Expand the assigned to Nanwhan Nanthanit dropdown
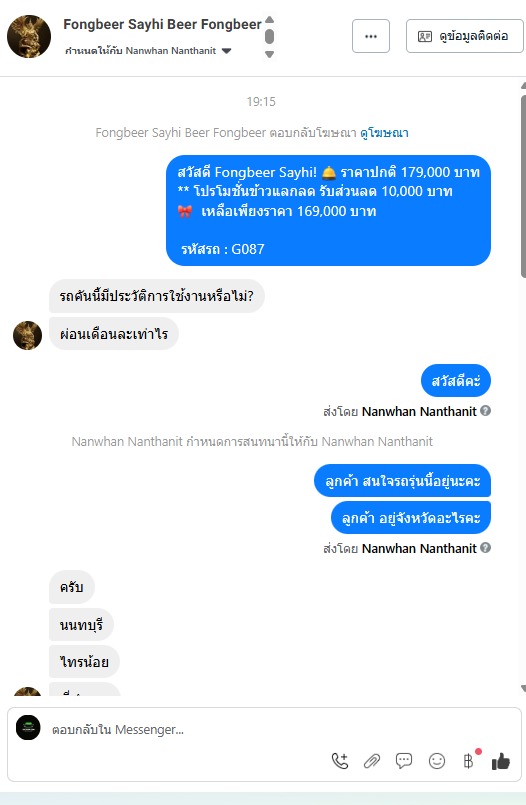This screenshot has width=526, height=805. tap(227, 51)
